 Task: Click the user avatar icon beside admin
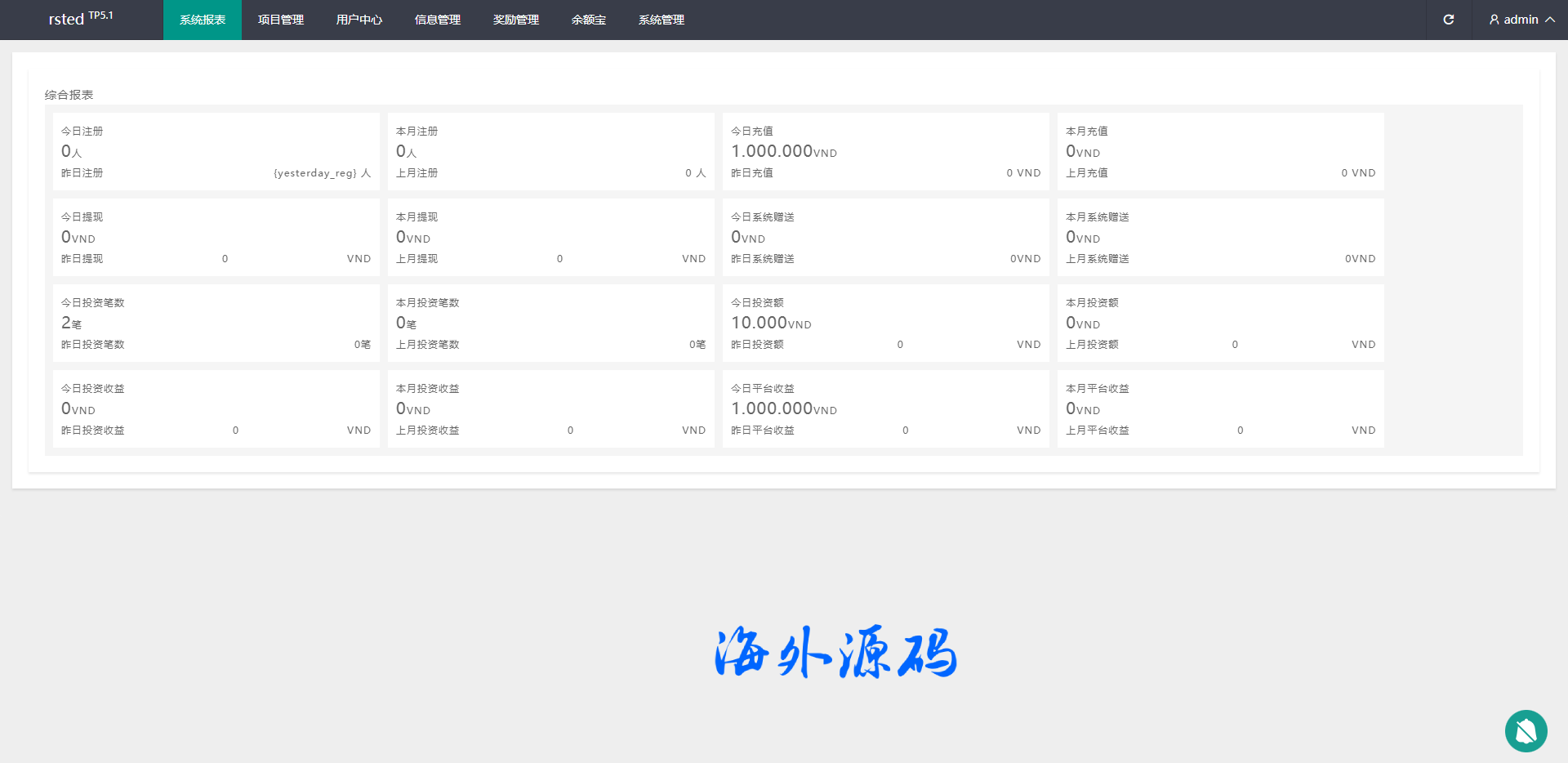point(1494,20)
